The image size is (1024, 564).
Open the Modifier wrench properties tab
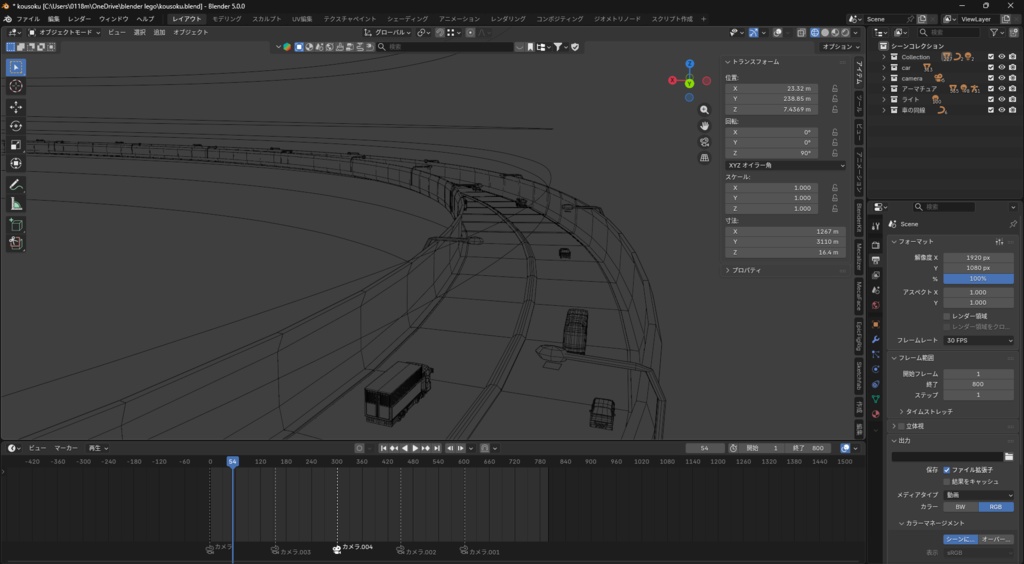[876, 339]
